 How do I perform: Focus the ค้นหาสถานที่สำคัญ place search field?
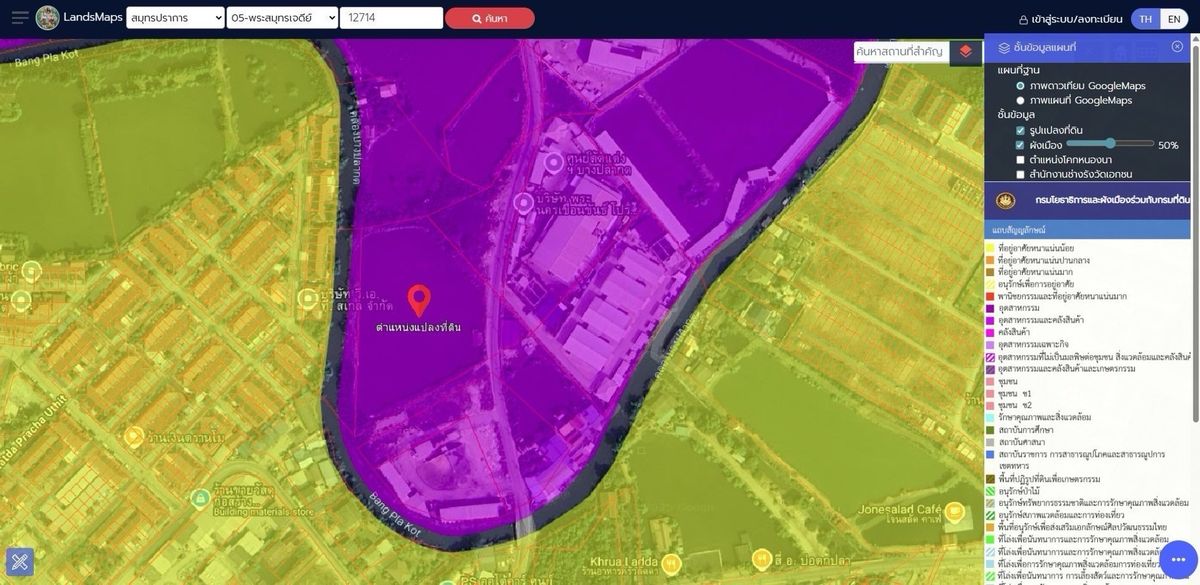[x=901, y=51]
